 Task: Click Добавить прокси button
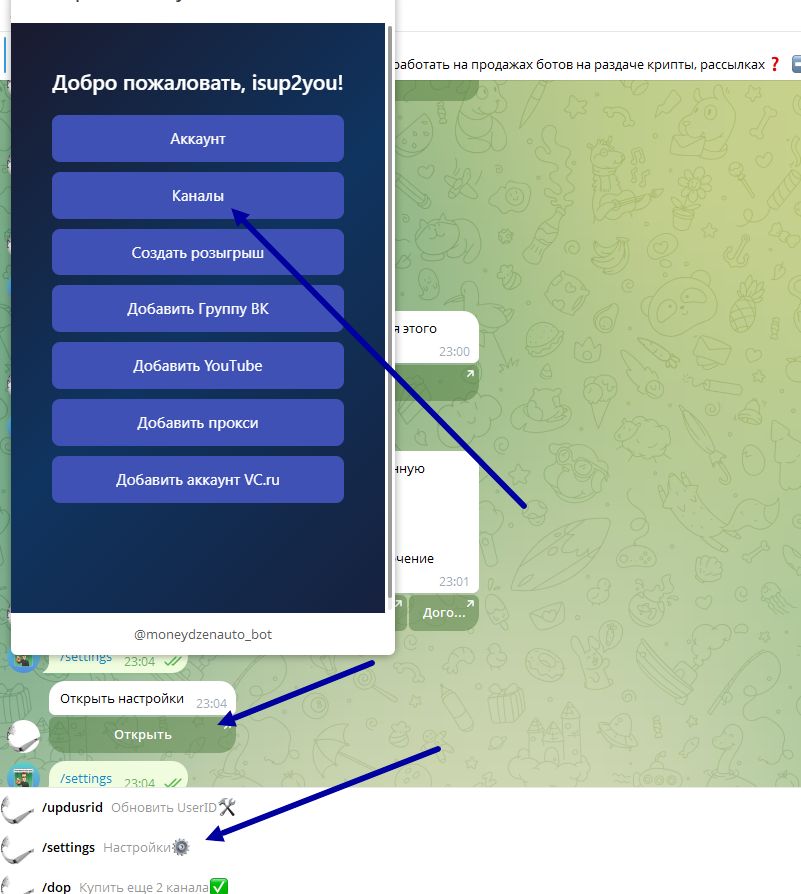(x=197, y=422)
